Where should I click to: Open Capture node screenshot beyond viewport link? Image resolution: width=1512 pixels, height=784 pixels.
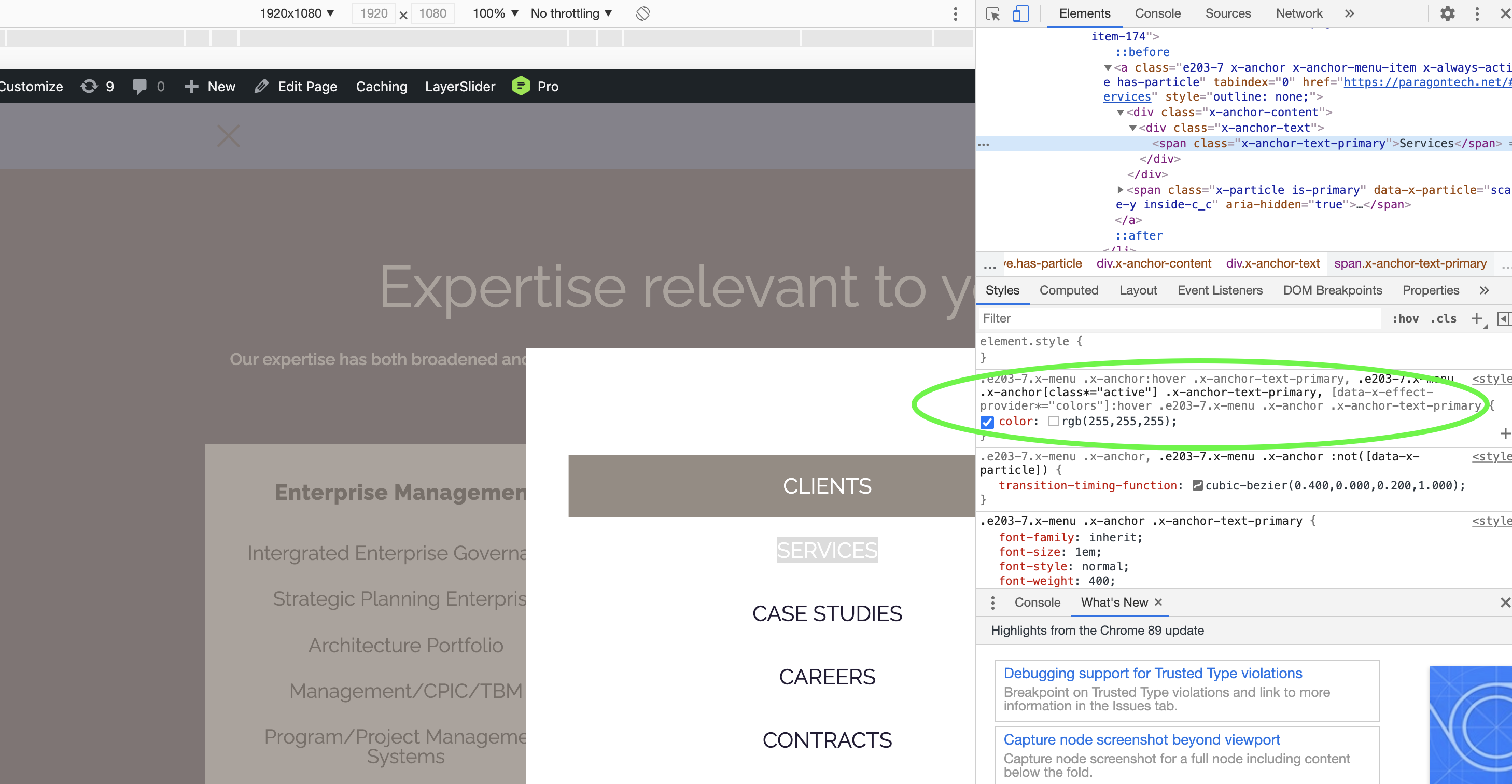click(1142, 739)
